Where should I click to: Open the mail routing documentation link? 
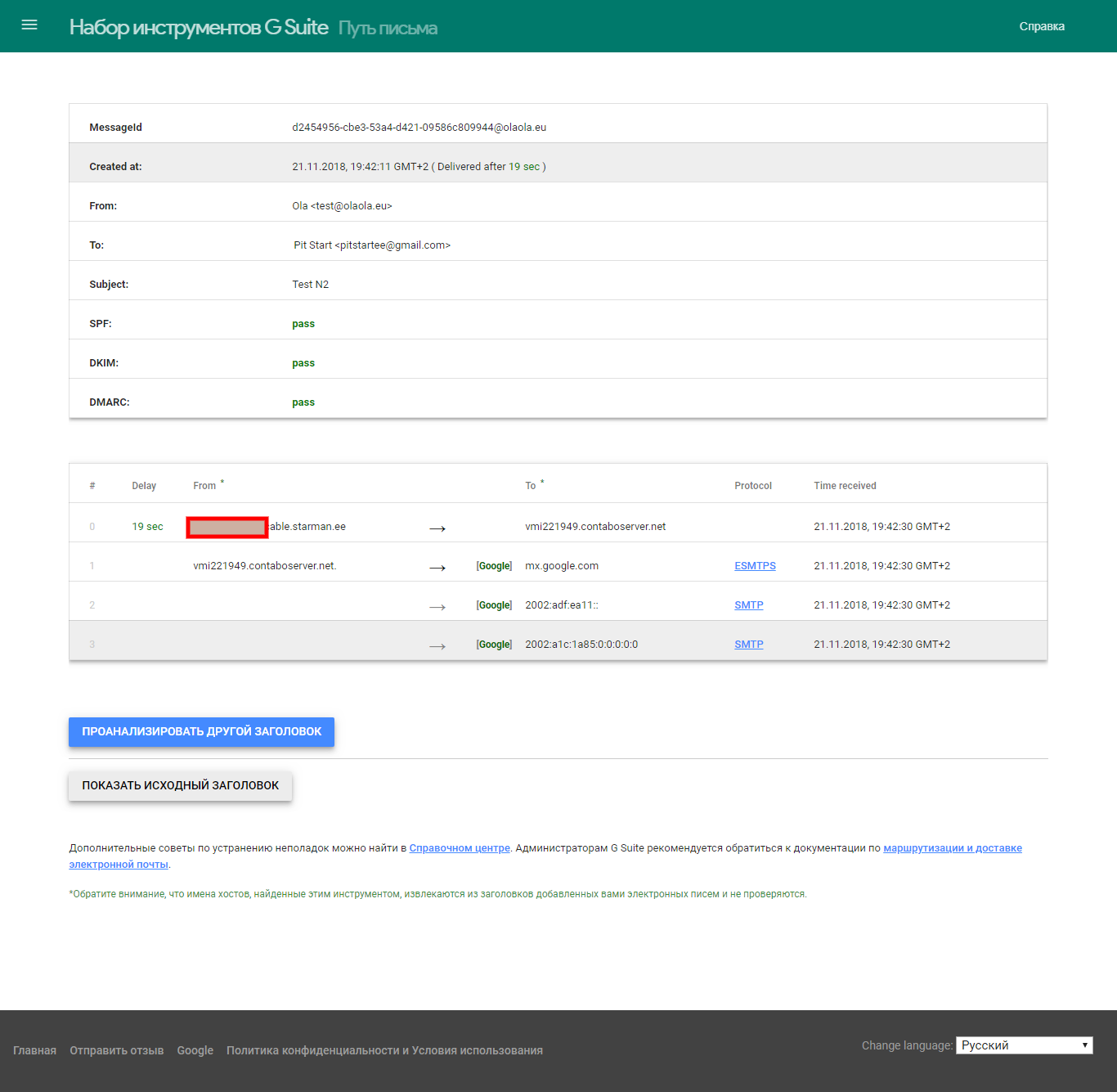pos(951,848)
